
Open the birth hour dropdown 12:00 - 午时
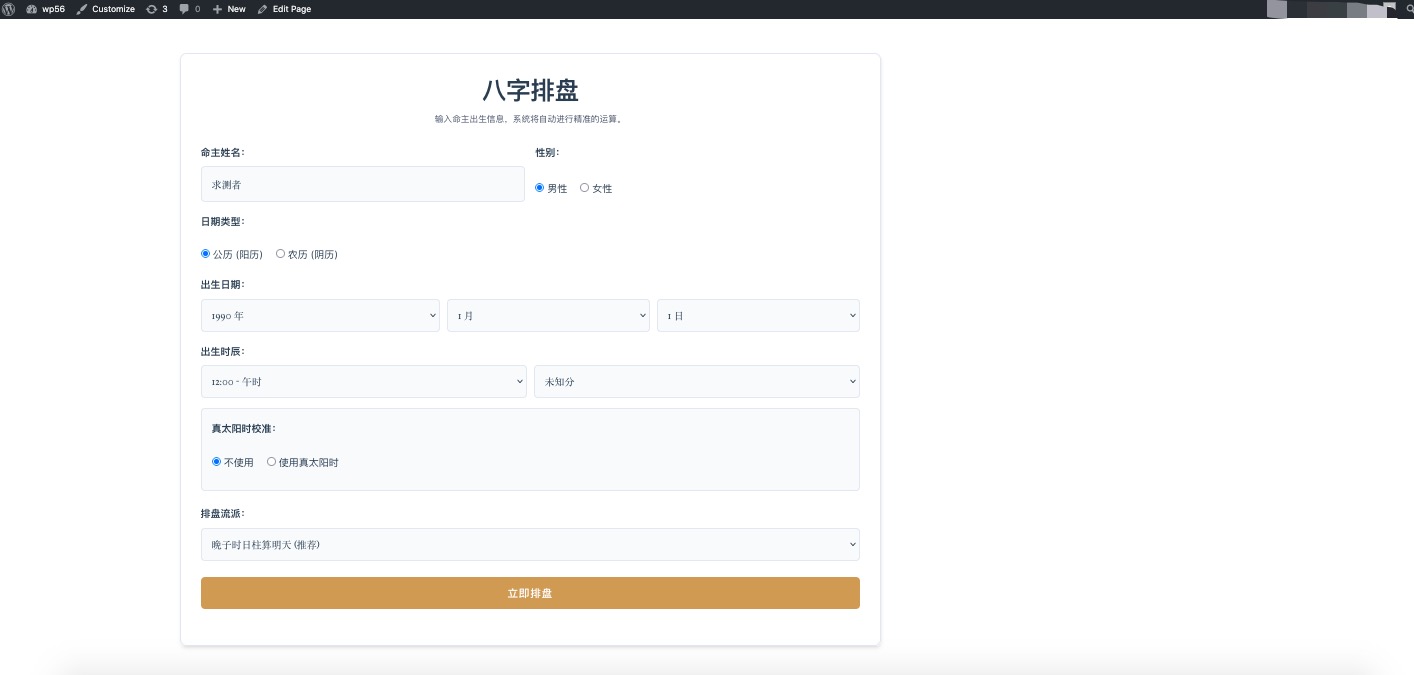(363, 381)
